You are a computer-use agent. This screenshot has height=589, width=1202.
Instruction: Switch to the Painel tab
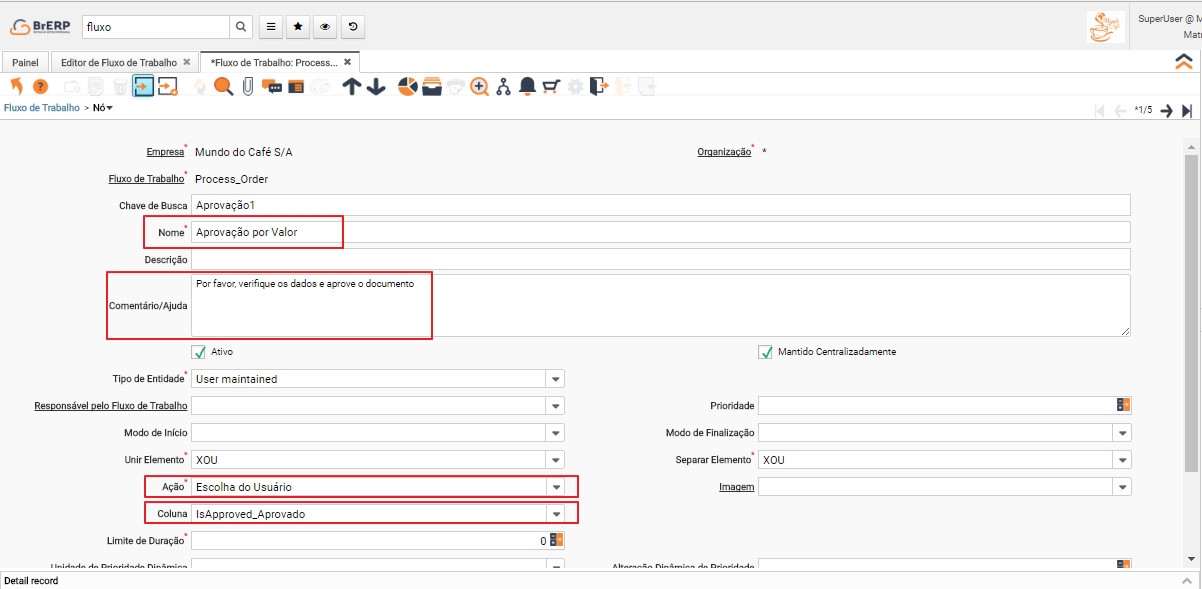pyautogui.click(x=25, y=62)
